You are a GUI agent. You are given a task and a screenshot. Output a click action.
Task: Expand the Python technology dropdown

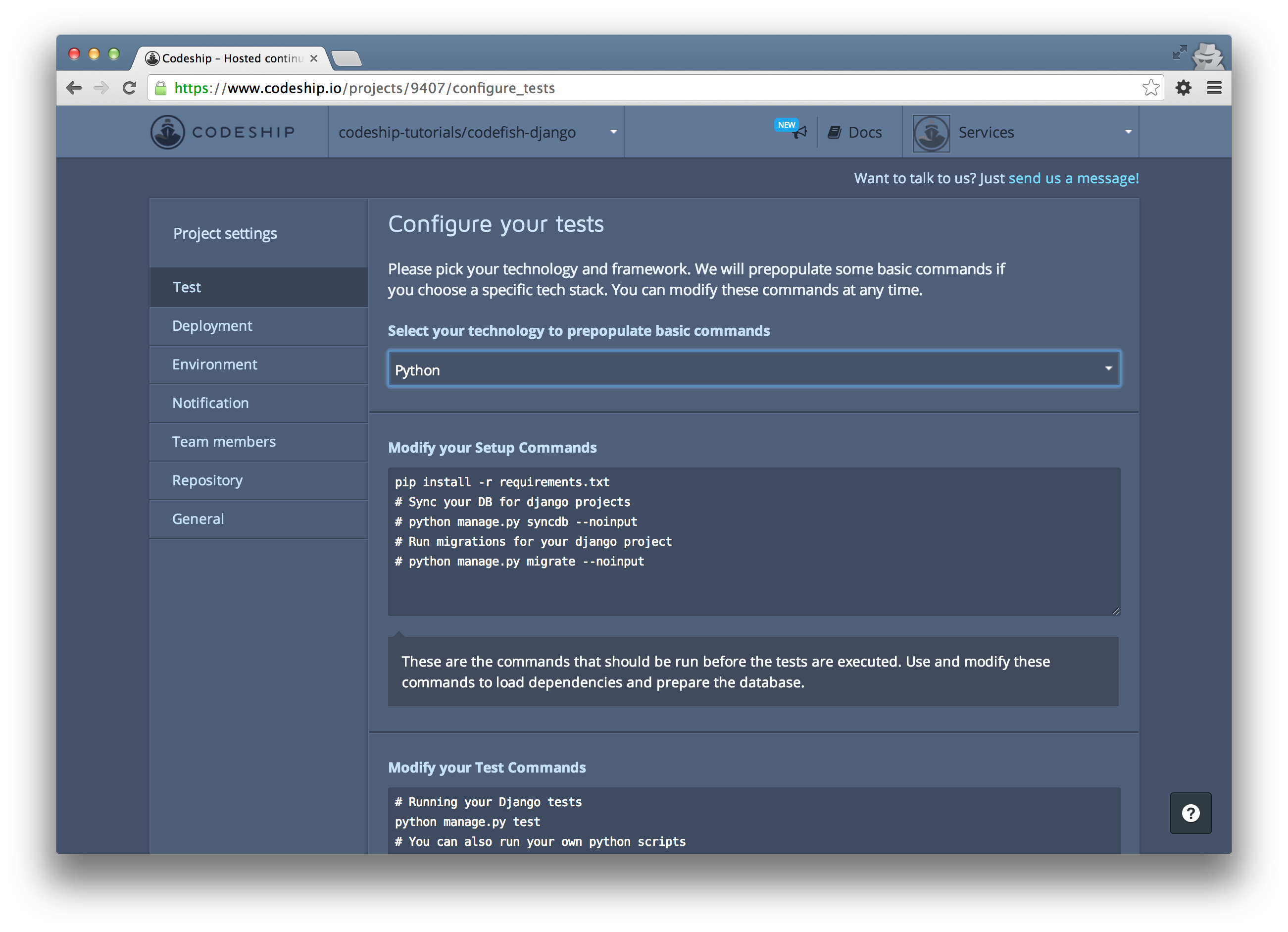(x=753, y=369)
